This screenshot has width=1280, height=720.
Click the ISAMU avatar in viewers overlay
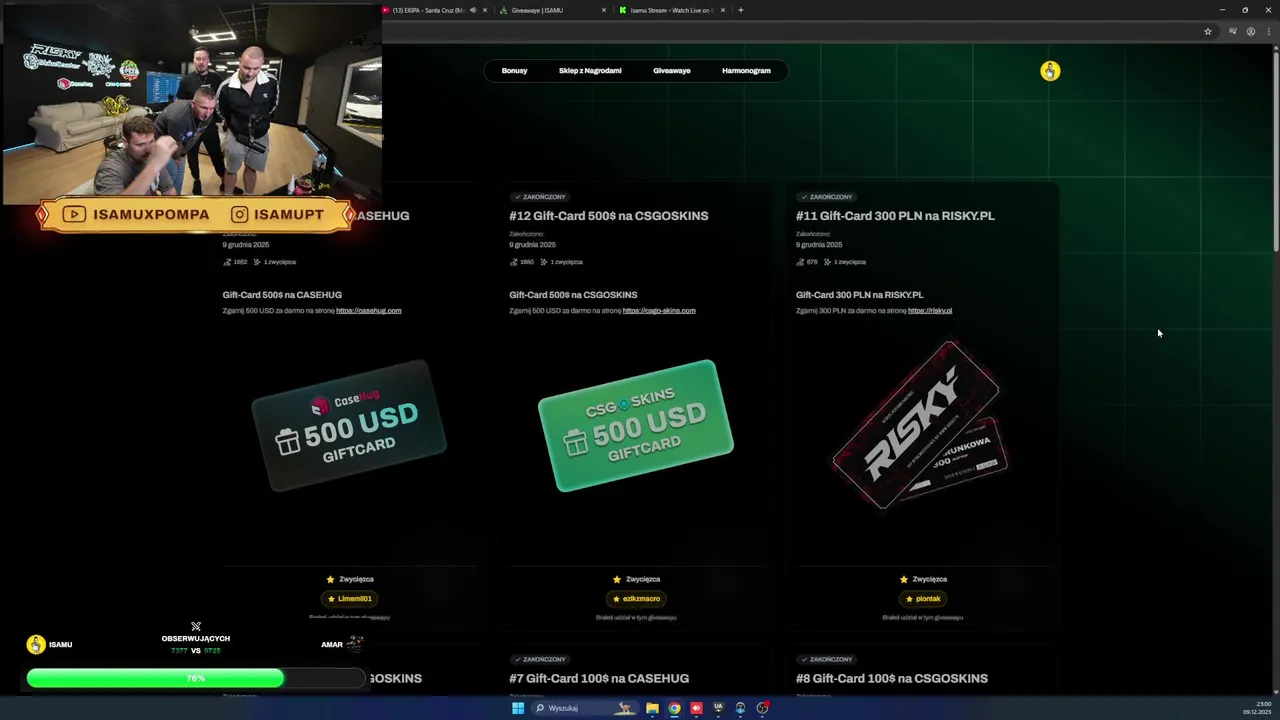[x=36, y=645]
